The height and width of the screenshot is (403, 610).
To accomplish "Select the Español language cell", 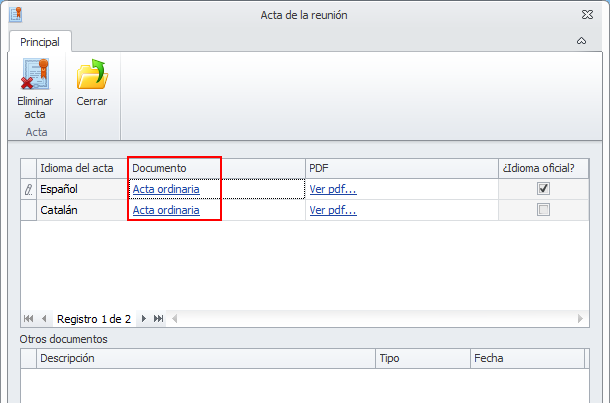I will tap(82, 189).
